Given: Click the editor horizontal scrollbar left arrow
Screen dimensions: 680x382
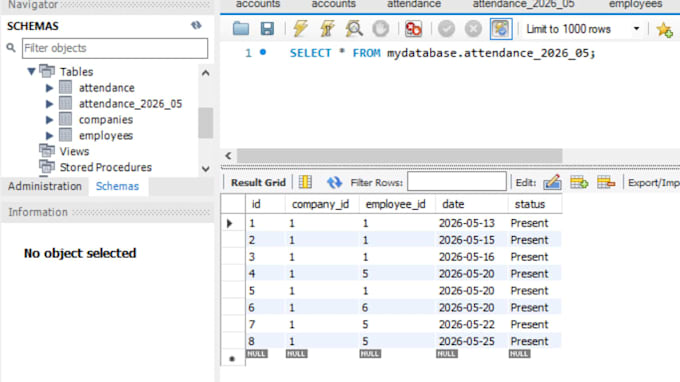Looking at the screenshot, I should tap(229, 155).
